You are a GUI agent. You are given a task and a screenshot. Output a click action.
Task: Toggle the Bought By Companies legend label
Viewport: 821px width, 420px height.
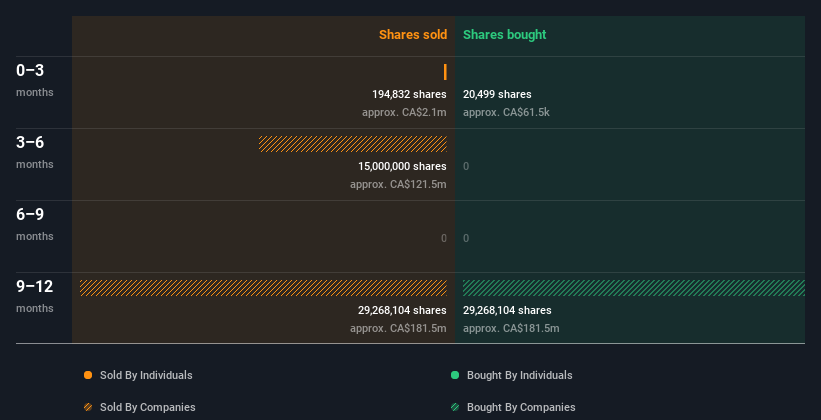520,407
